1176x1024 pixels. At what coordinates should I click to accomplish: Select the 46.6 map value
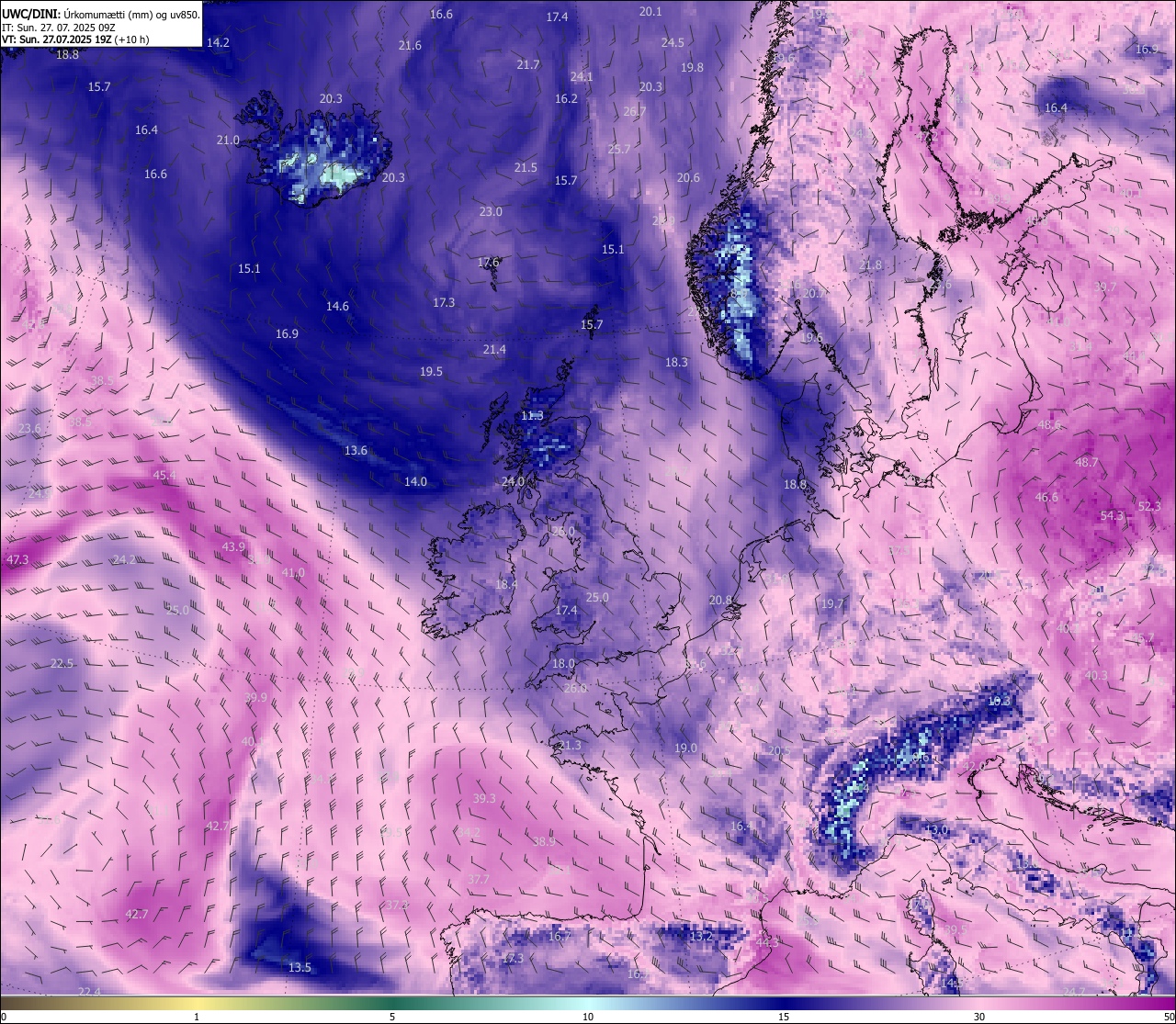click(1046, 497)
